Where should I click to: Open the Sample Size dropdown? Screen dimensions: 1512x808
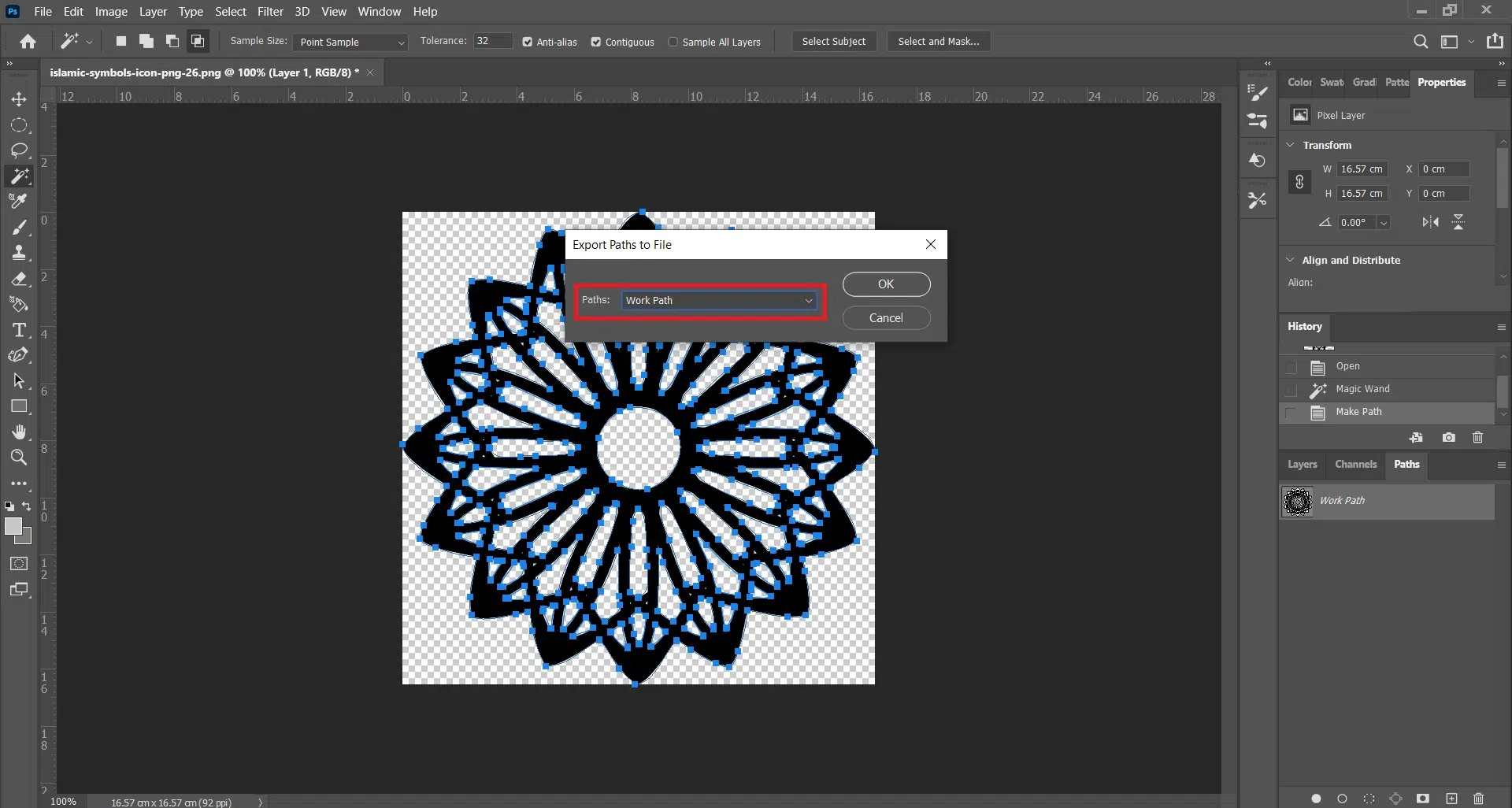pyautogui.click(x=350, y=42)
